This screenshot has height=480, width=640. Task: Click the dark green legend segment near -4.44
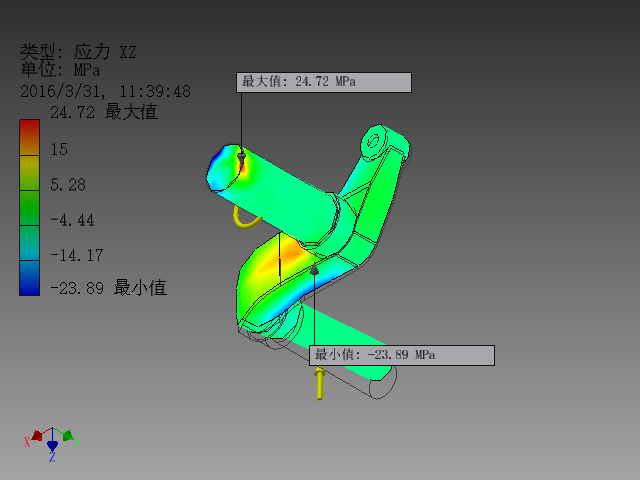tap(29, 208)
